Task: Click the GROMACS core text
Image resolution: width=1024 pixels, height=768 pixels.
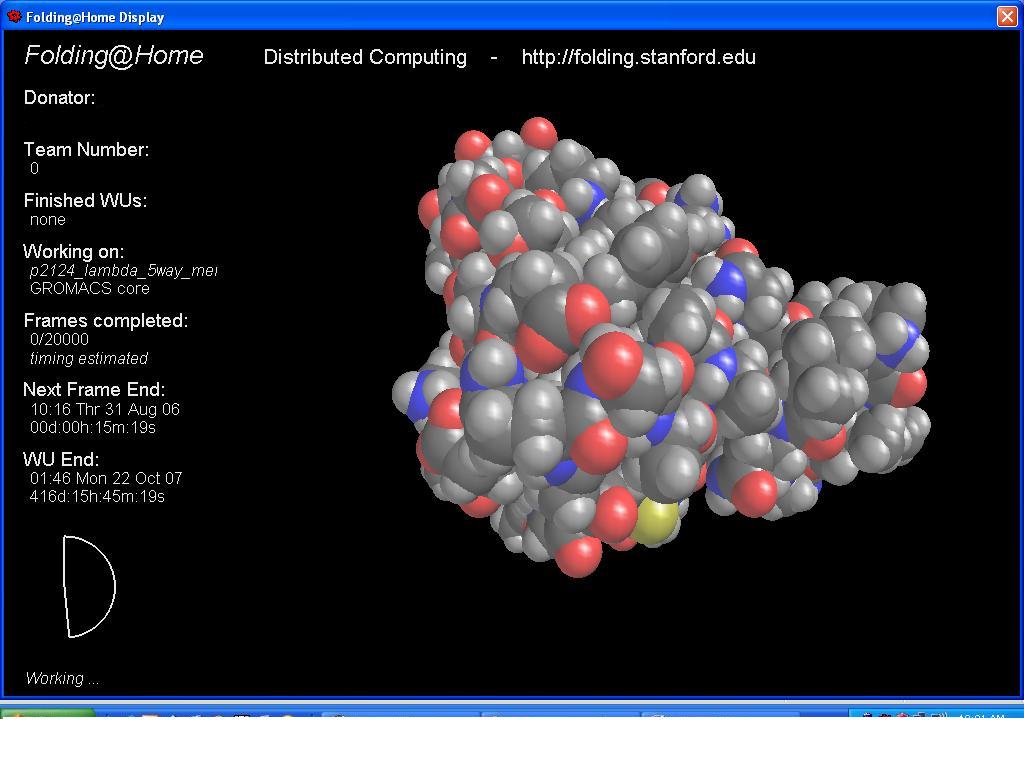Action: click(89, 289)
